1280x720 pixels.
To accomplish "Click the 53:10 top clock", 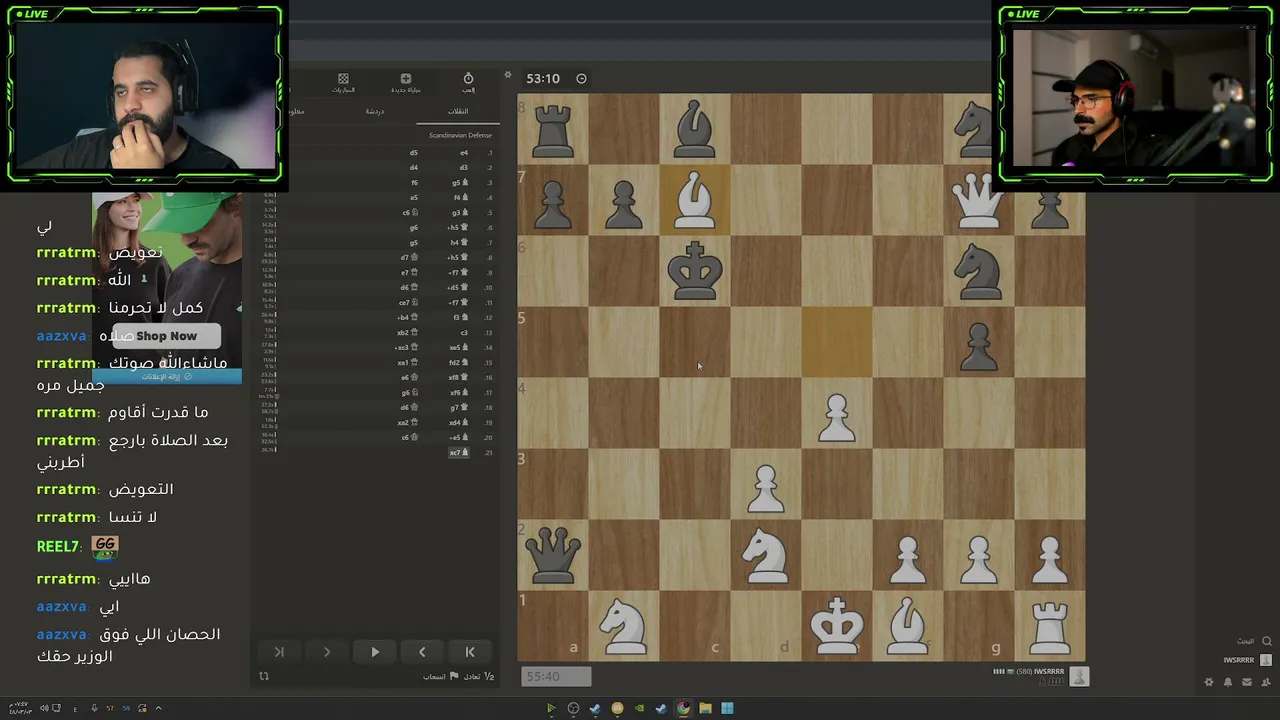I will point(543,79).
